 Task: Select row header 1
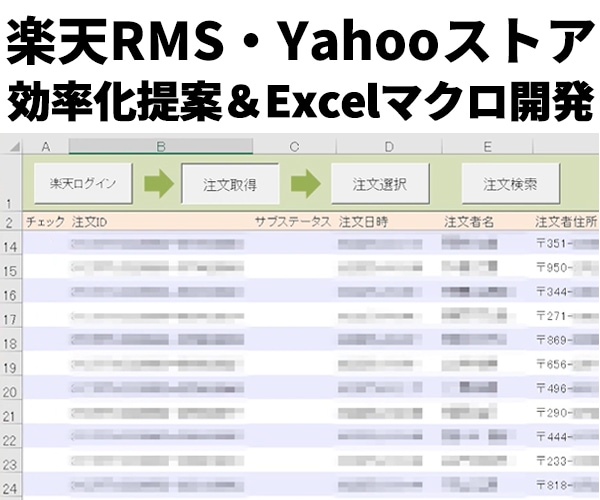(11, 183)
